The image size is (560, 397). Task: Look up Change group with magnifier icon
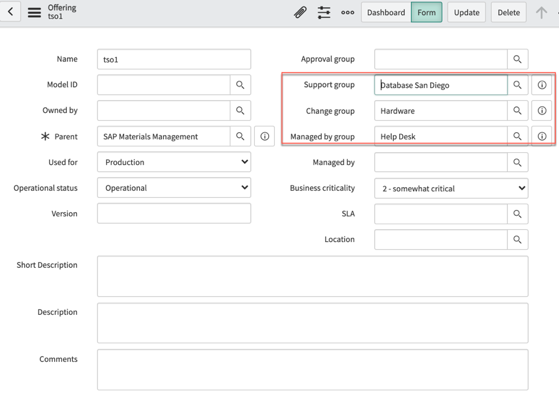[518, 111]
